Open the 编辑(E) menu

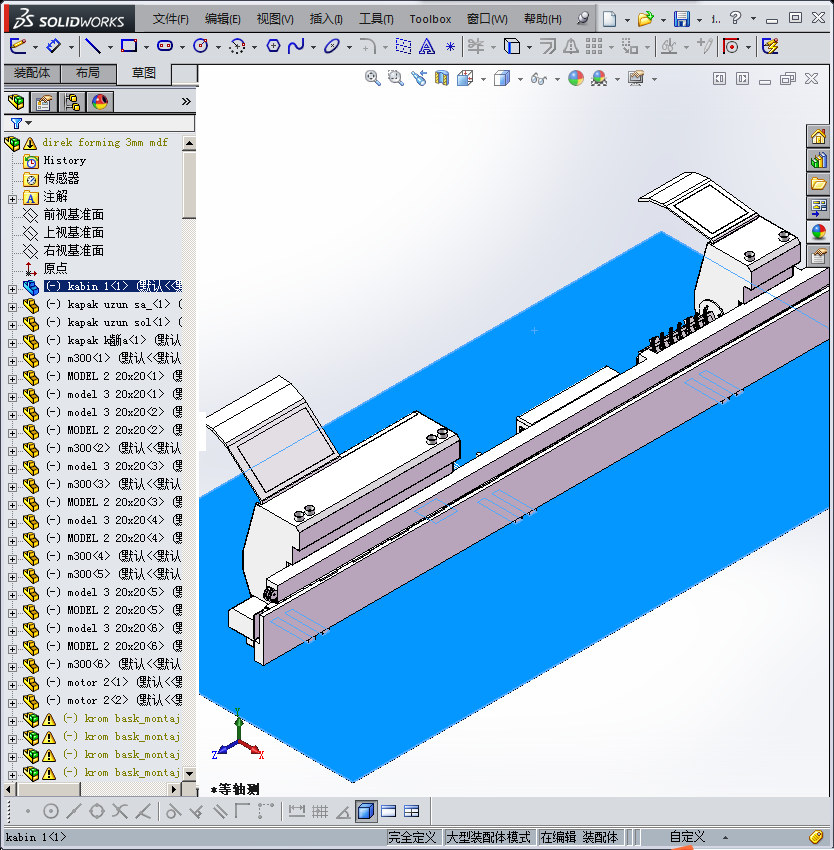[222, 19]
